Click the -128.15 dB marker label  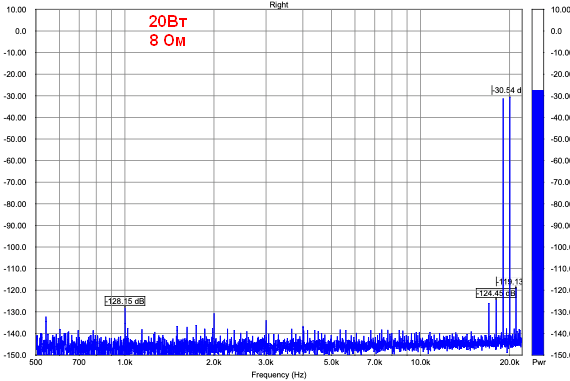[125, 301]
